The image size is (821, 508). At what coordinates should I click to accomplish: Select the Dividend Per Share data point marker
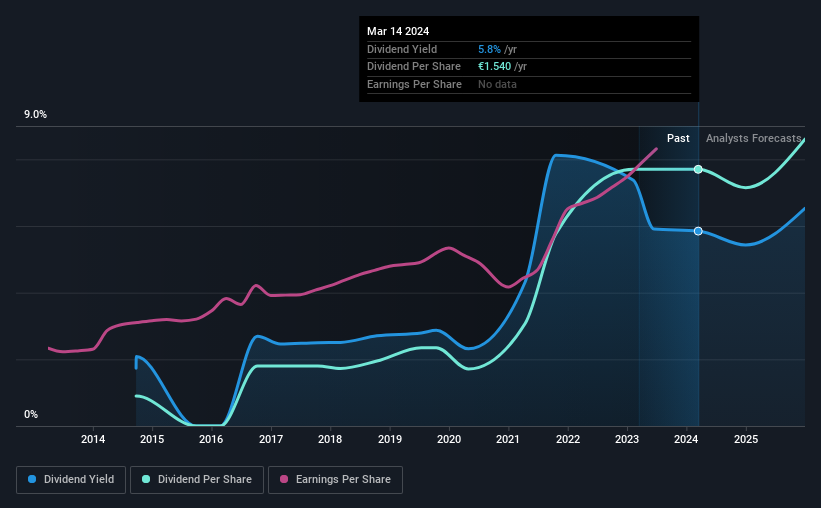[698, 169]
